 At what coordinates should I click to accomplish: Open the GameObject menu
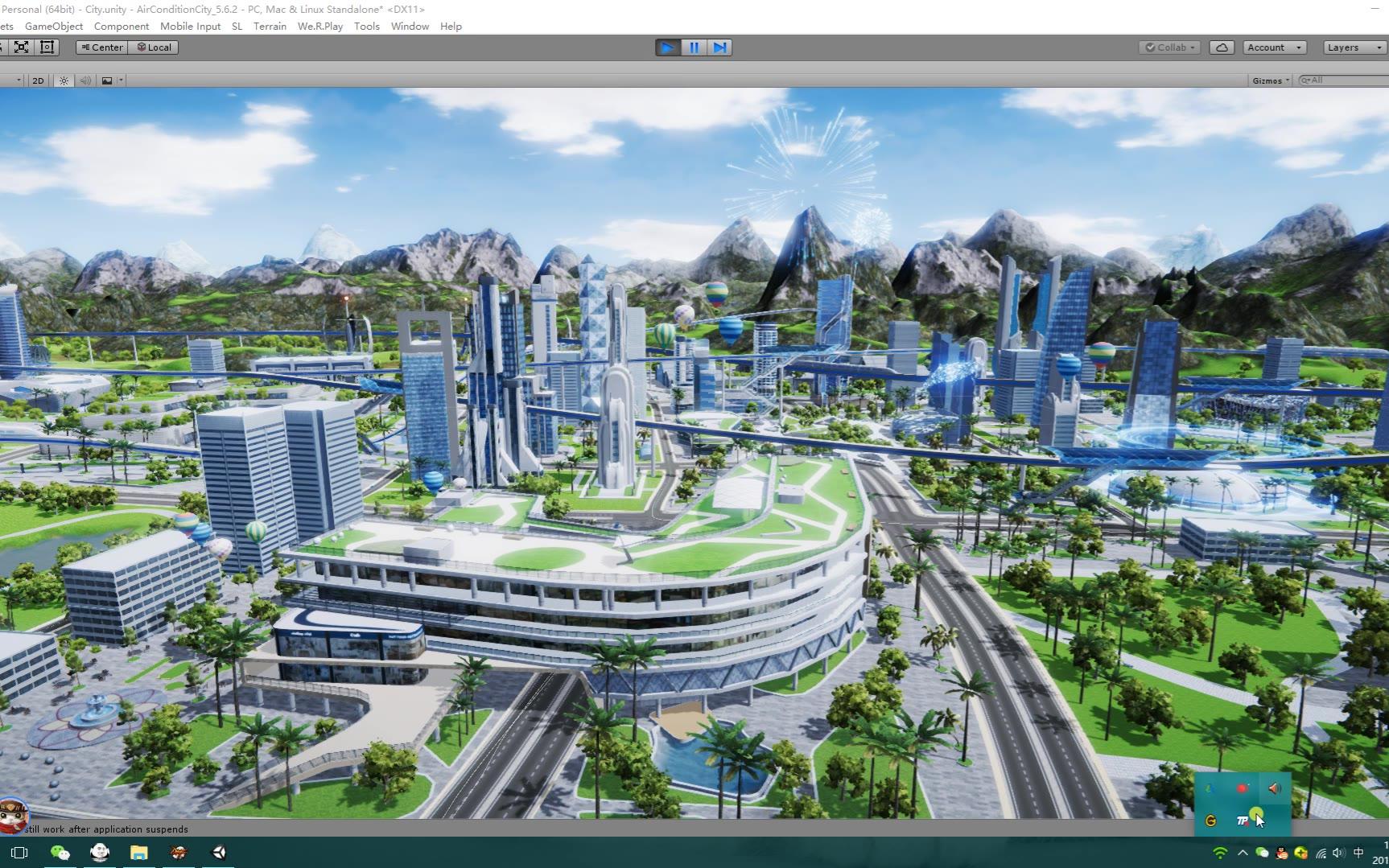coord(54,27)
